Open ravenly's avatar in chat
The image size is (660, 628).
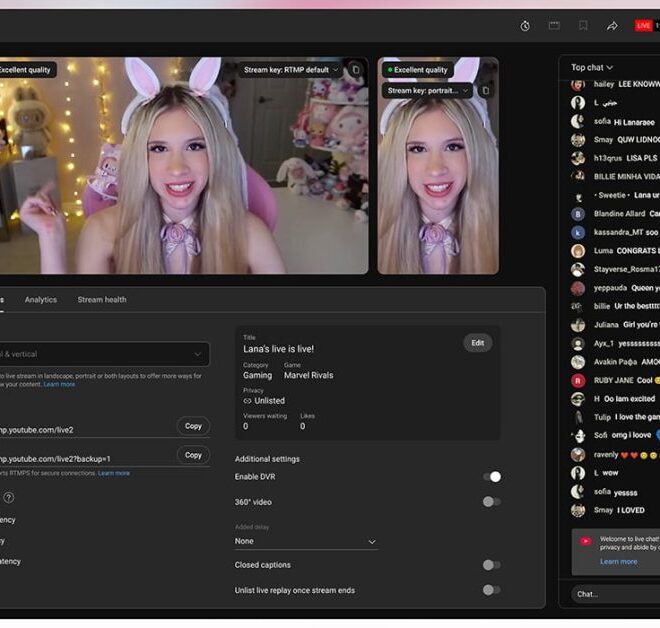point(578,455)
